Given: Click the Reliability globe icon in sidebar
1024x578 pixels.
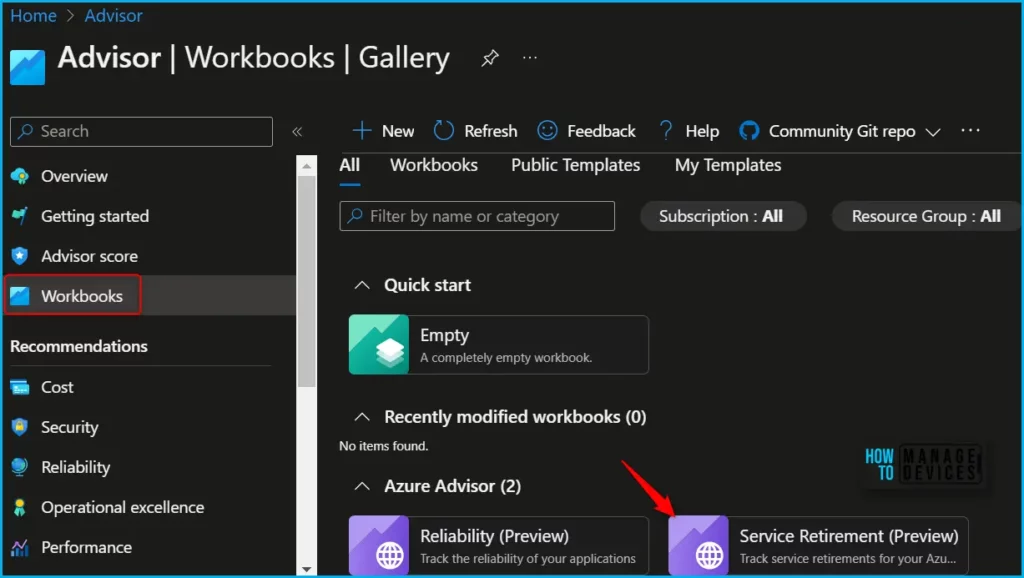Looking at the screenshot, I should [x=20, y=467].
